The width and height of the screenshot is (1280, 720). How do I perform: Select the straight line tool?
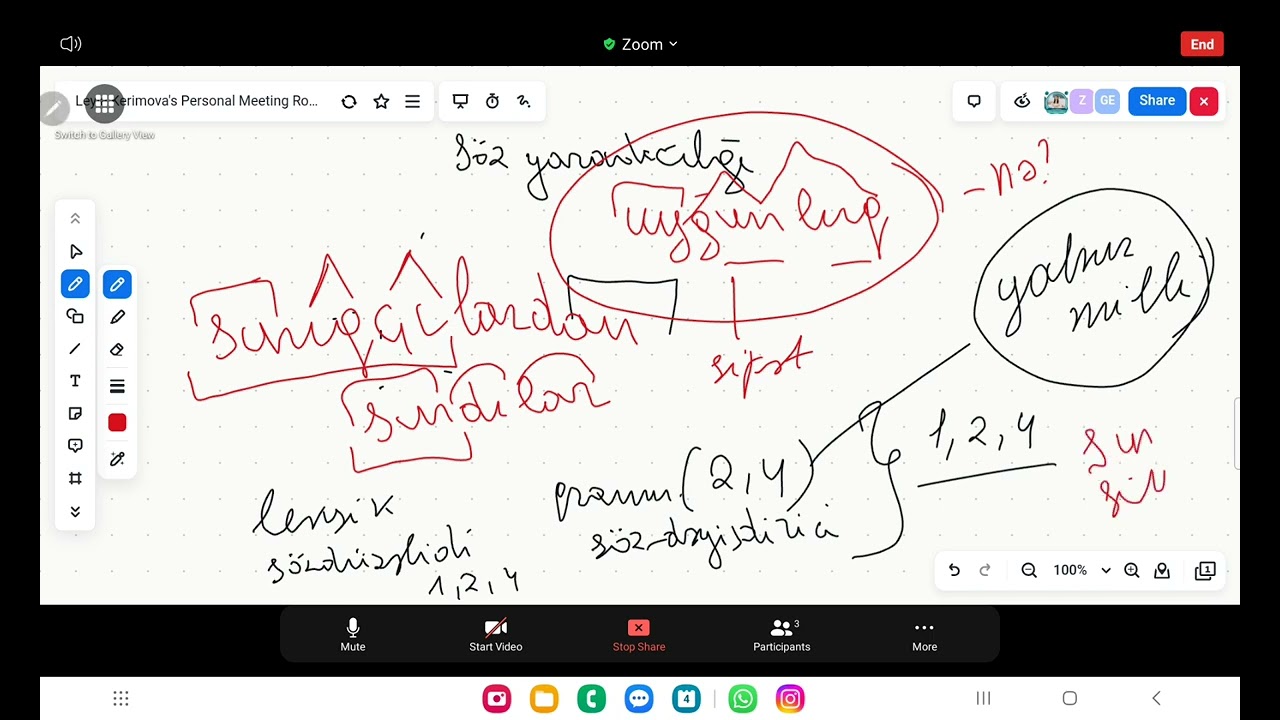pyautogui.click(x=75, y=349)
